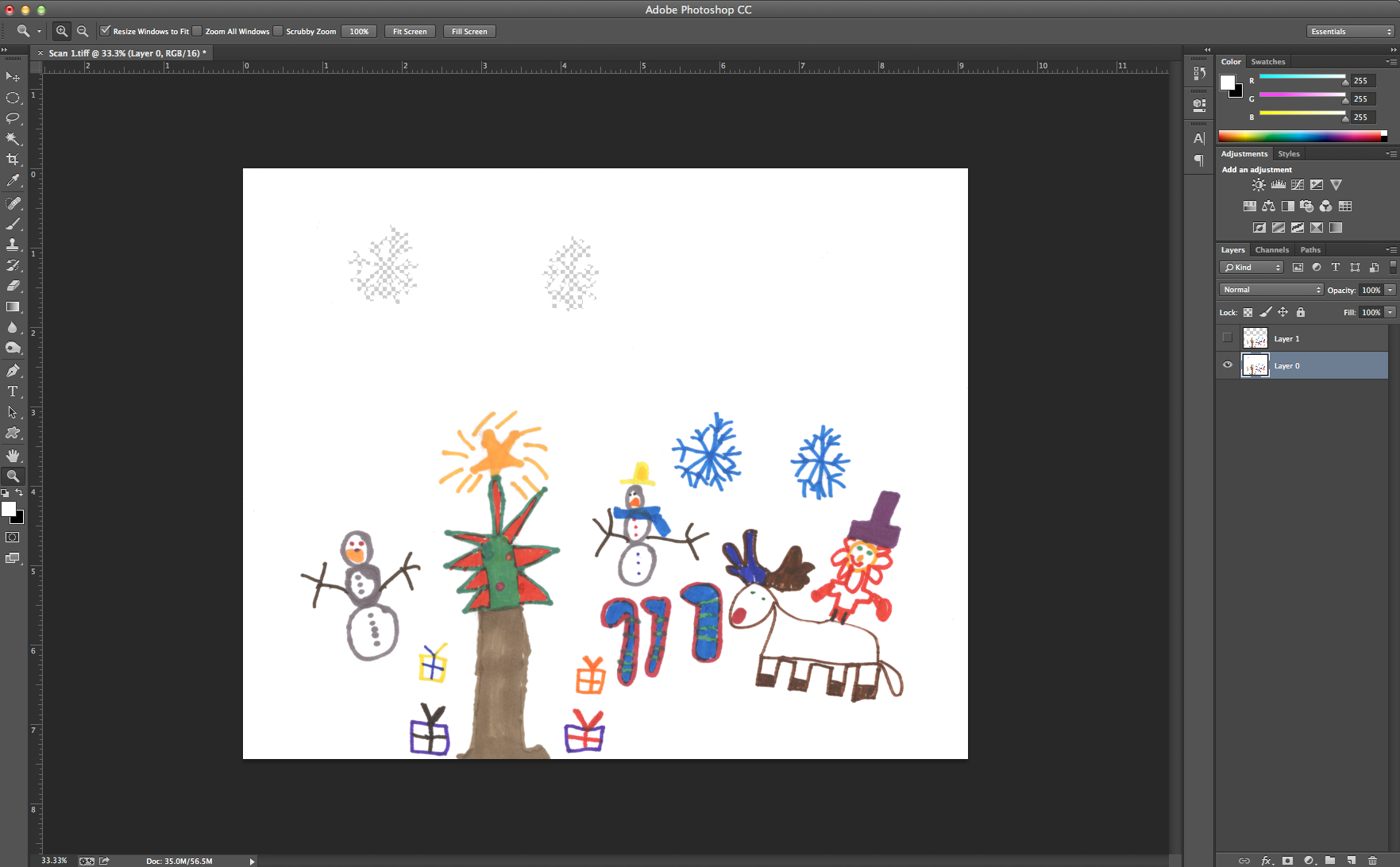Select the Hand tool

coord(13,455)
